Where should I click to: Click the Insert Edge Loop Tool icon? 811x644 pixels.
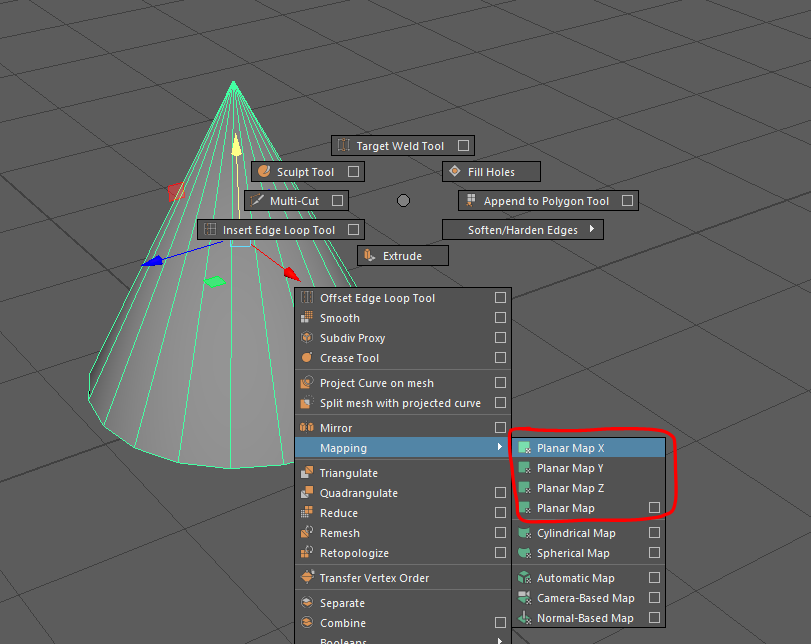(x=209, y=229)
